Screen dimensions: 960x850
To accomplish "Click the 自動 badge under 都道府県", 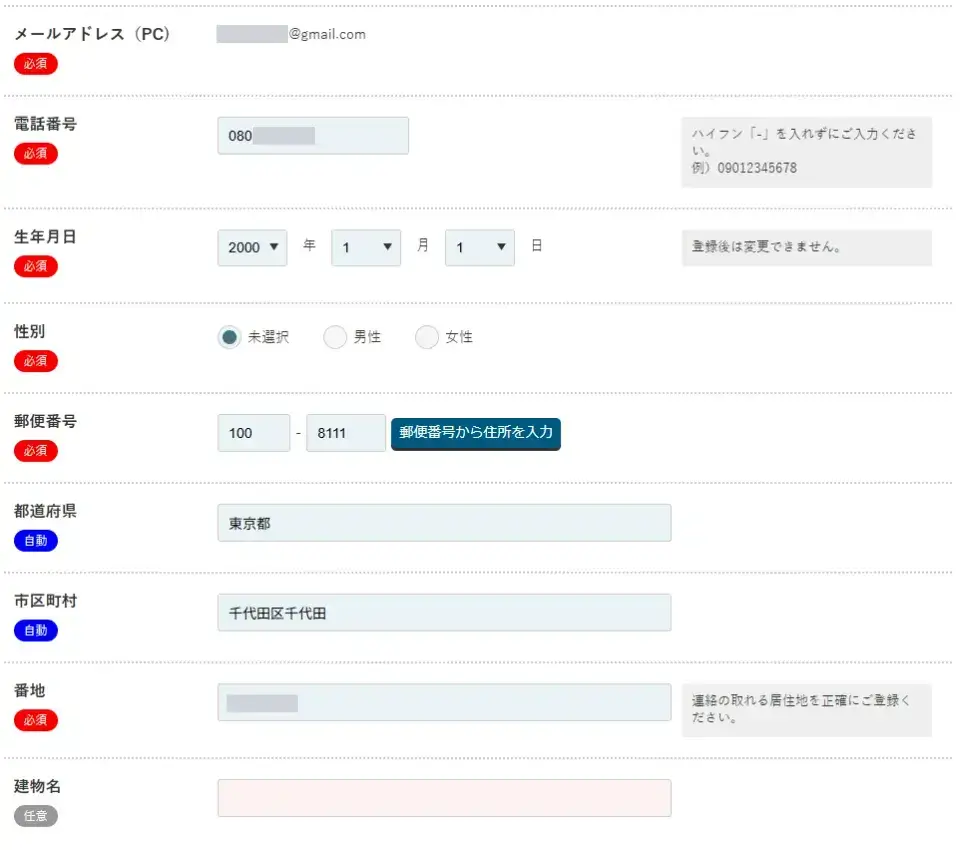I will click(x=35, y=540).
